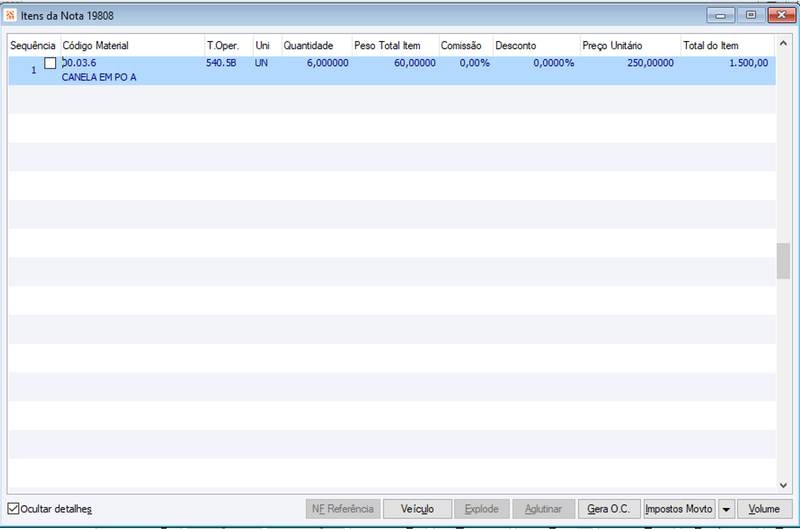Click the scrollbar up arrow
This screenshot has width=800, height=529.
[x=783, y=44]
